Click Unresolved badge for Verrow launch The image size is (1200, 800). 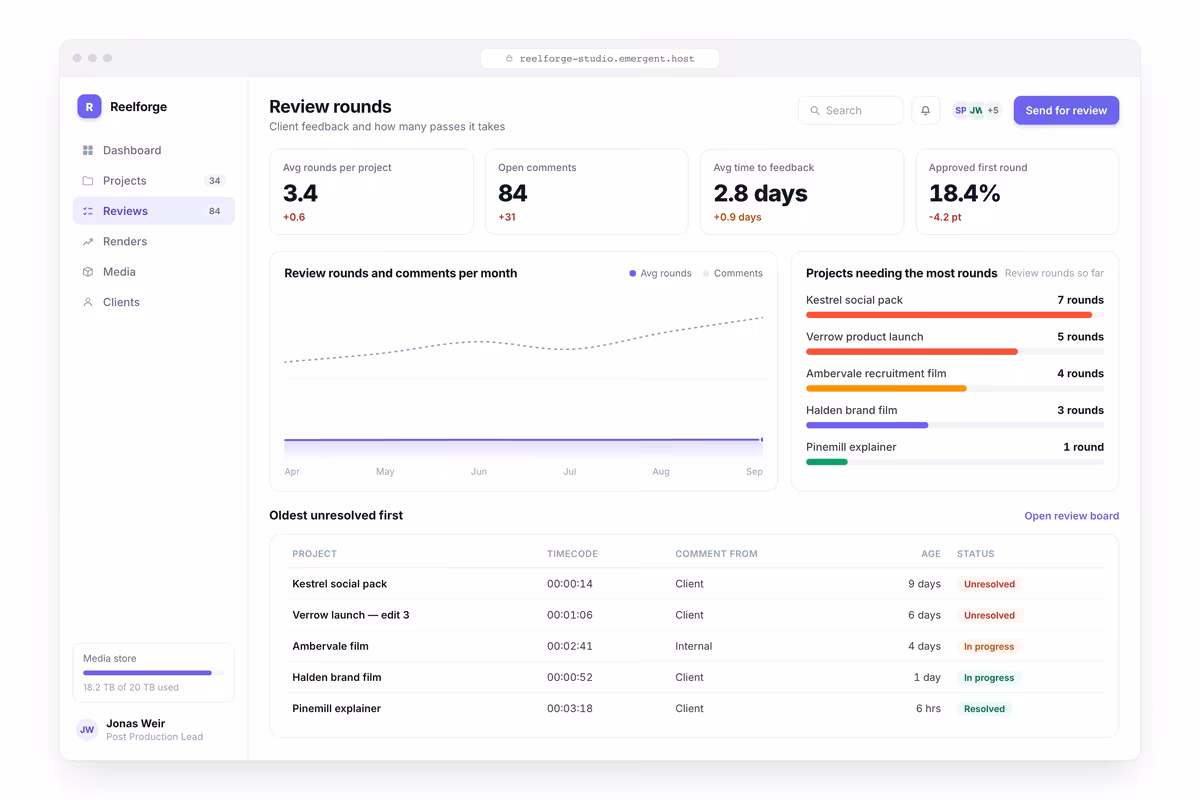pyautogui.click(x=989, y=615)
